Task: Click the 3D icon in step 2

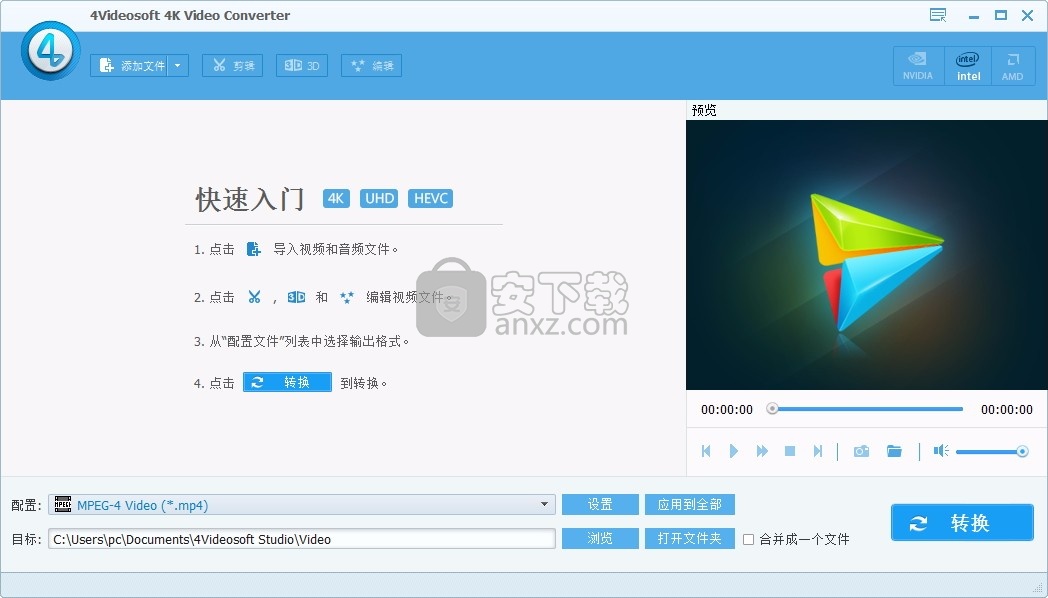Action: tap(296, 297)
